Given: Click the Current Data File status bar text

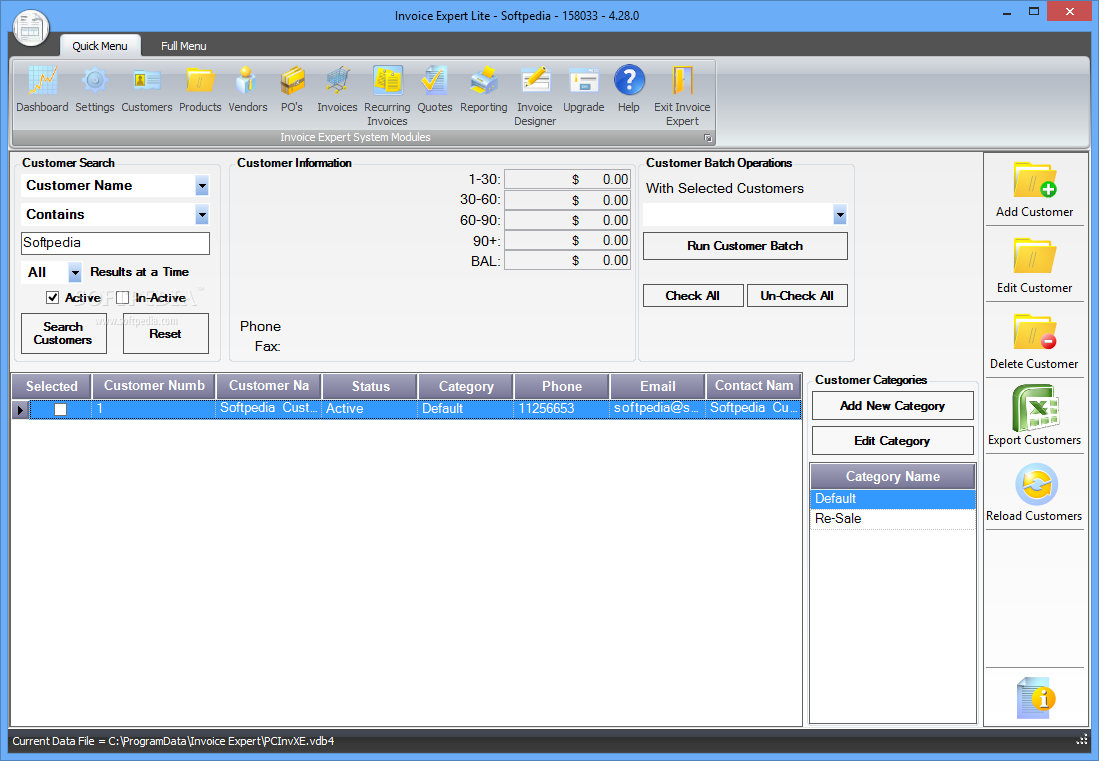Looking at the screenshot, I should click(x=173, y=741).
